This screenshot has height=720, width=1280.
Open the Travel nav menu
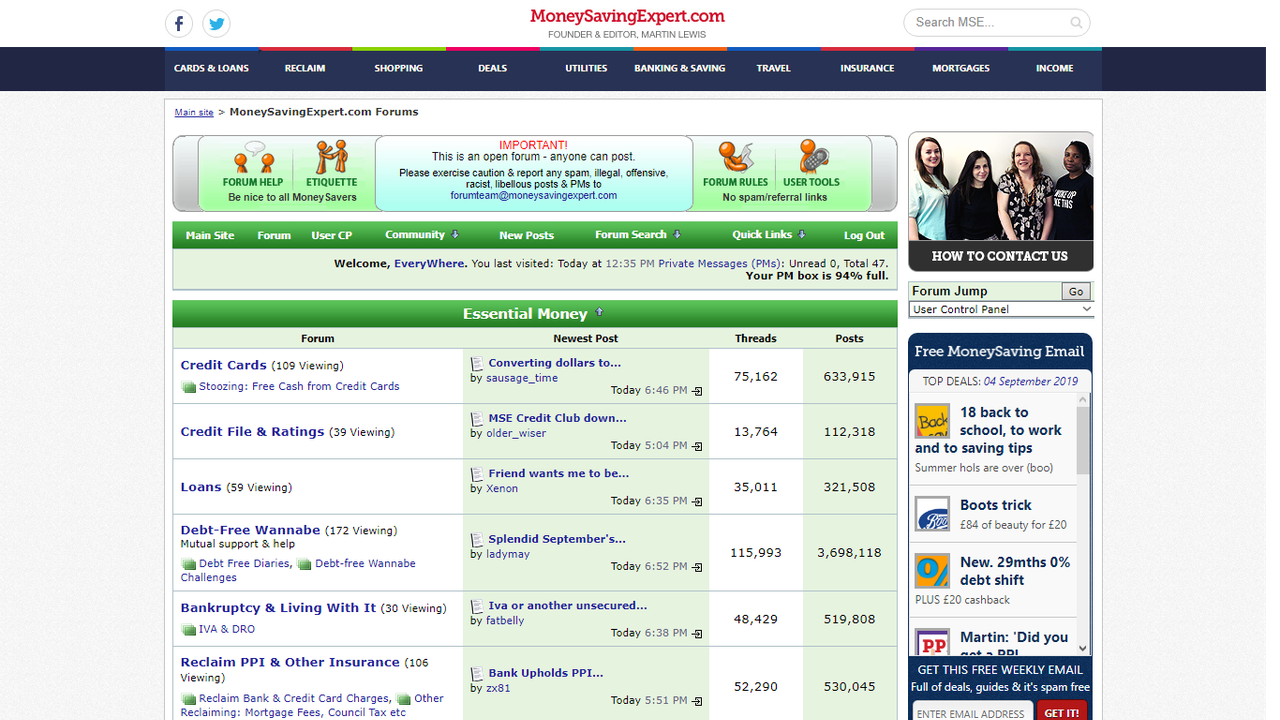pyautogui.click(x=774, y=69)
